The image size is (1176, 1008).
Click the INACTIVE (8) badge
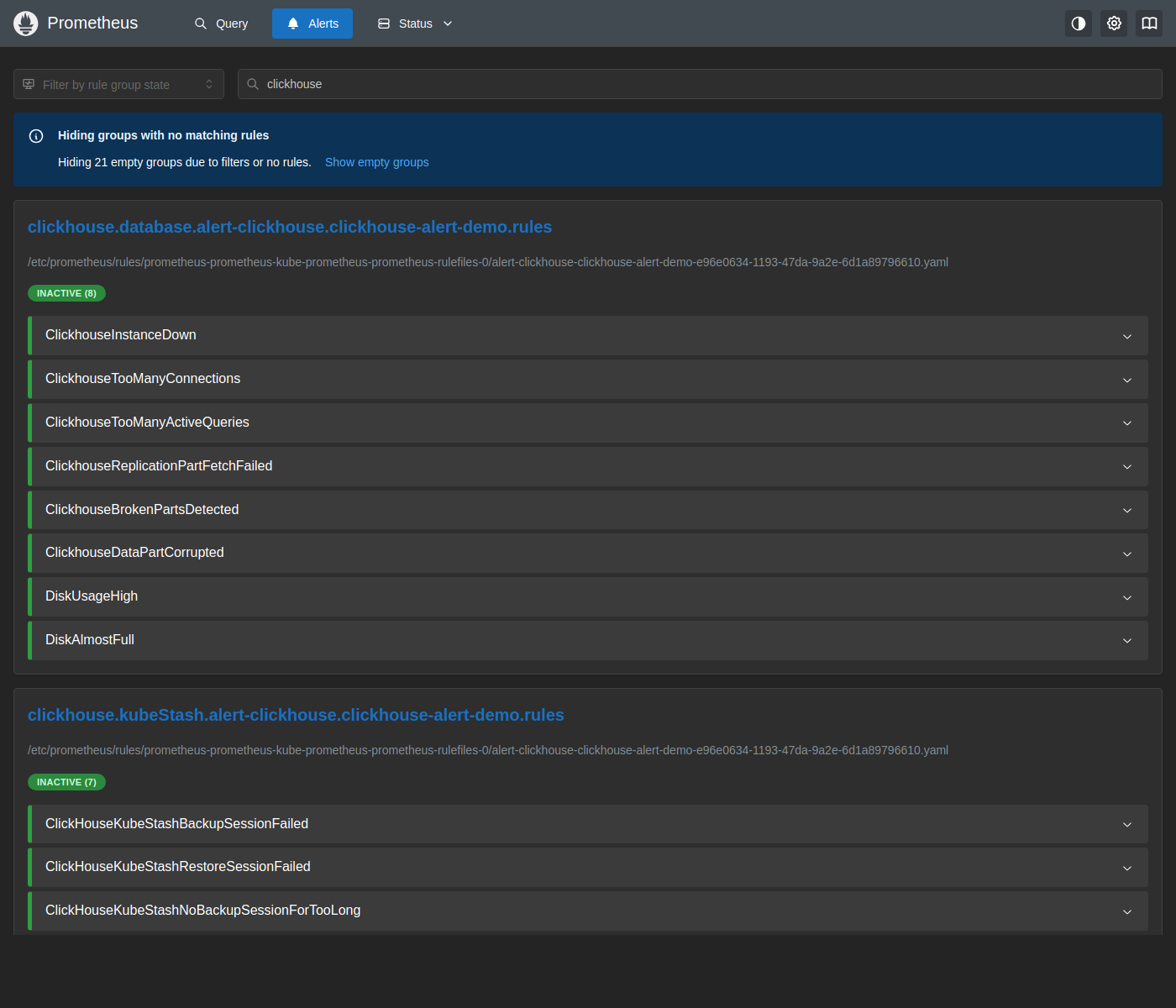click(x=66, y=293)
